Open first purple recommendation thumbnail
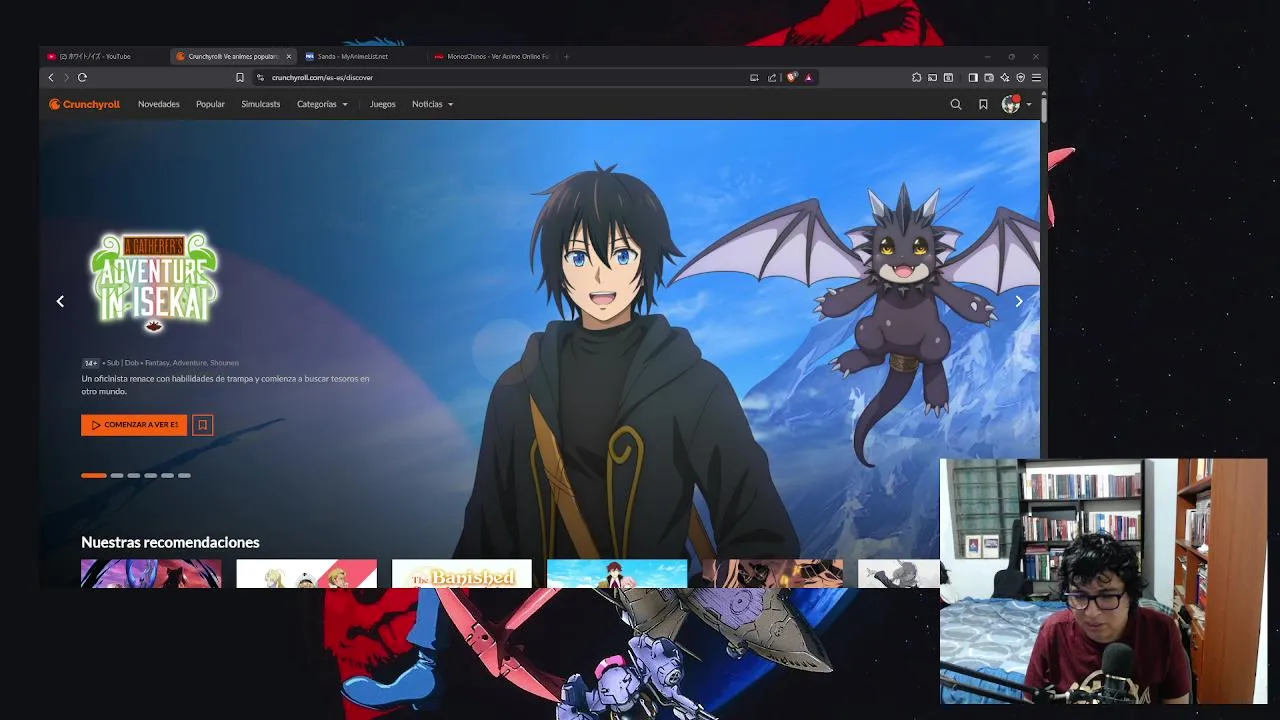 pos(151,574)
